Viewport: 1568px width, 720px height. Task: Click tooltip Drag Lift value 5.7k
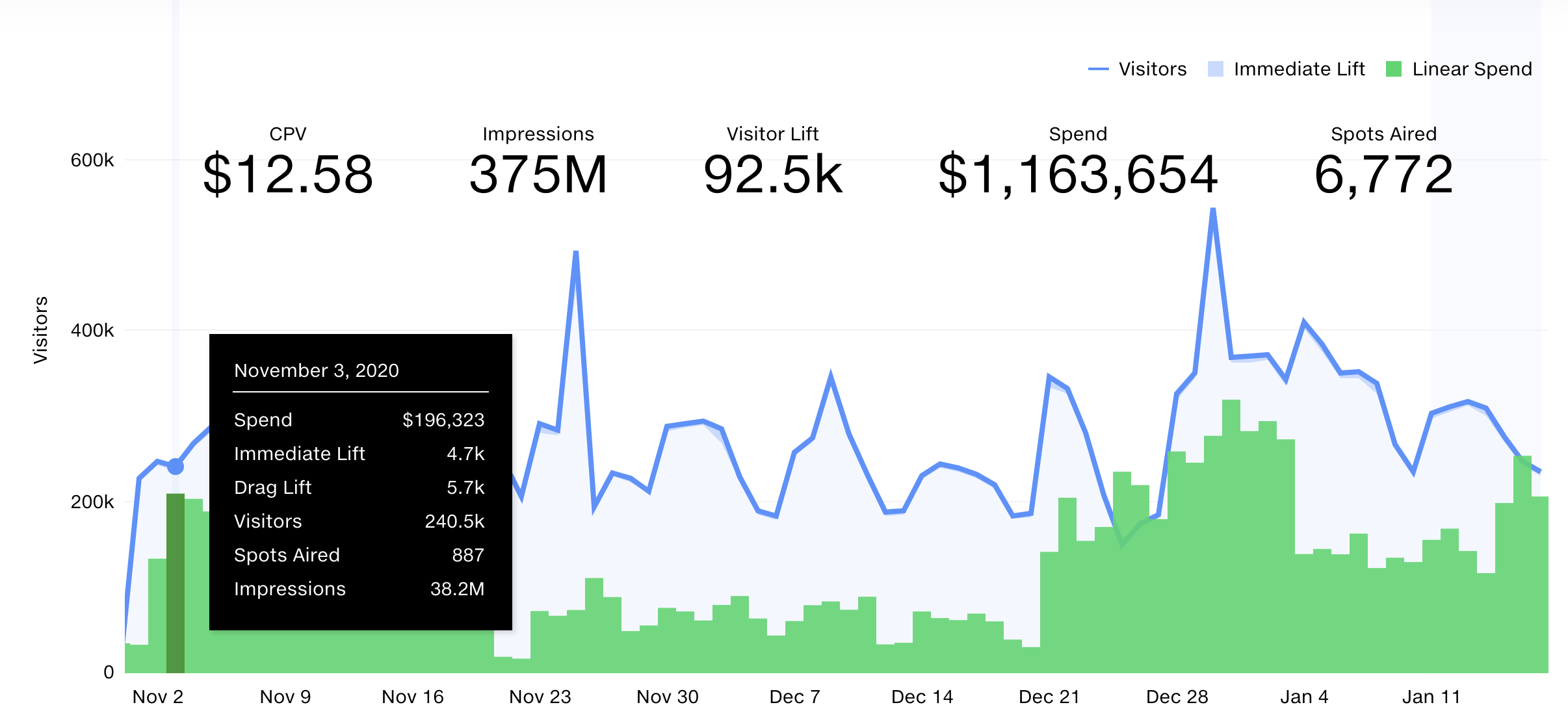pos(465,487)
